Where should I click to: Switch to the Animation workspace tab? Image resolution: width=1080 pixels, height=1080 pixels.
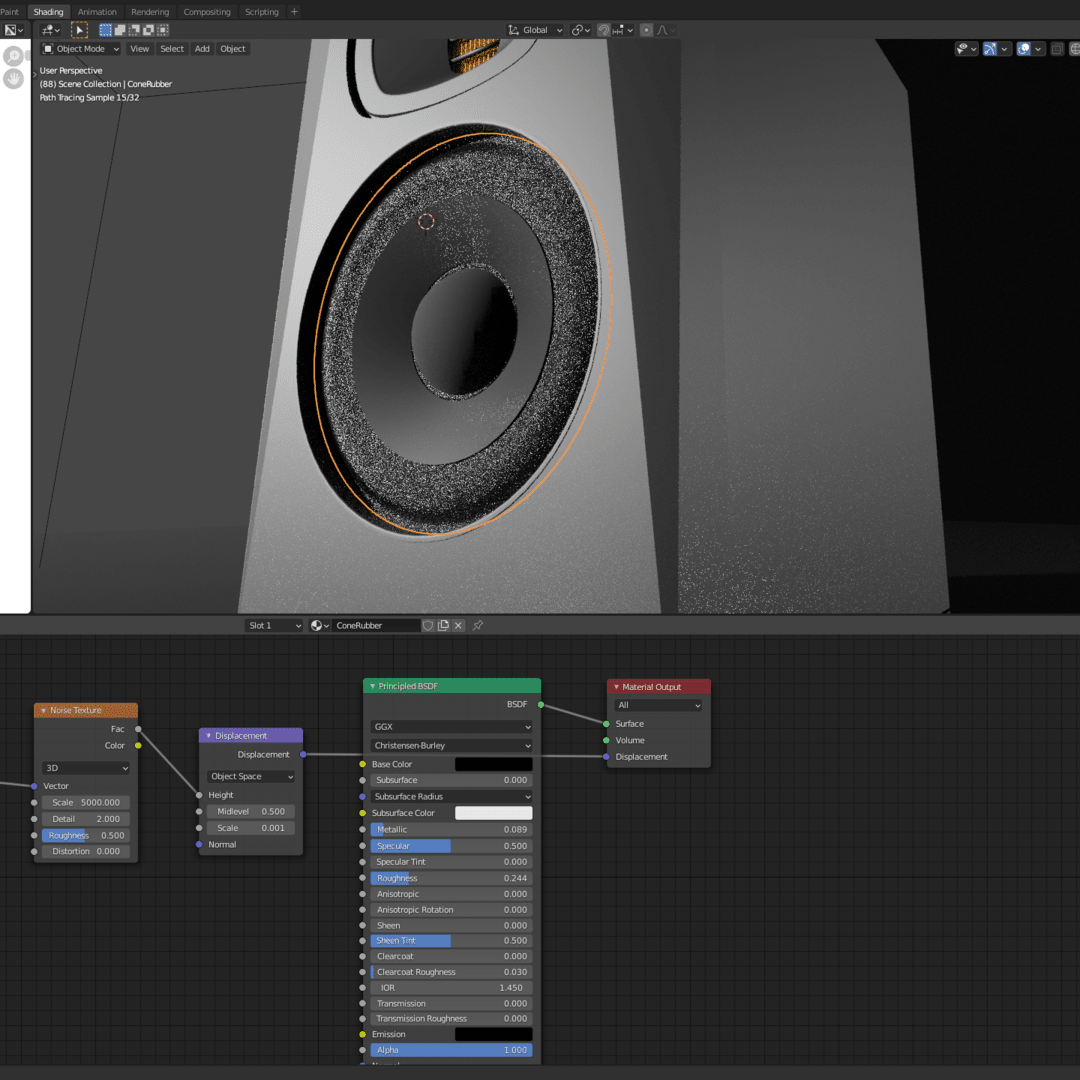tap(97, 12)
